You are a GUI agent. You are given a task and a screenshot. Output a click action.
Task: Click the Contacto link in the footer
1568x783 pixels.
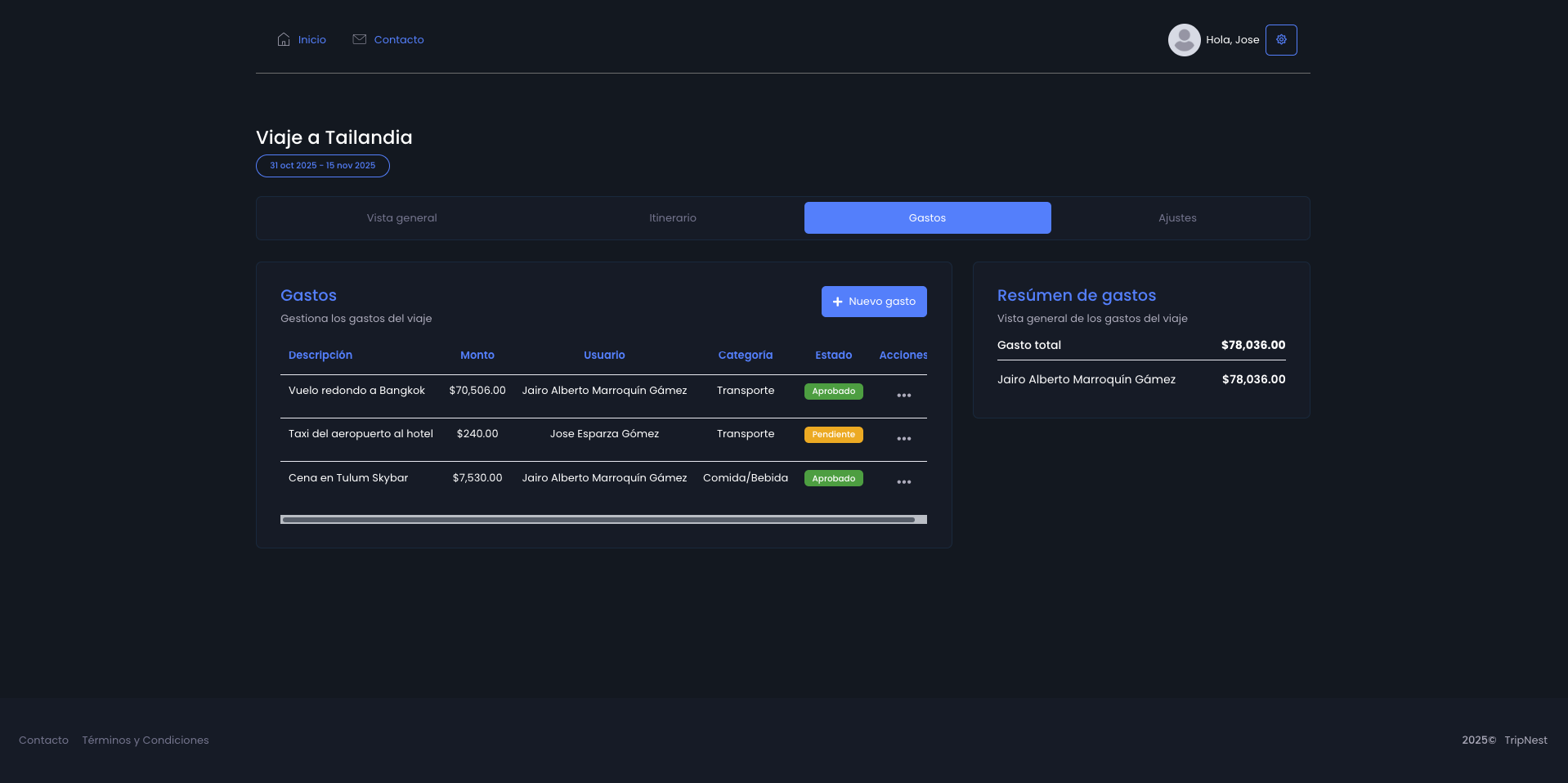[43, 740]
